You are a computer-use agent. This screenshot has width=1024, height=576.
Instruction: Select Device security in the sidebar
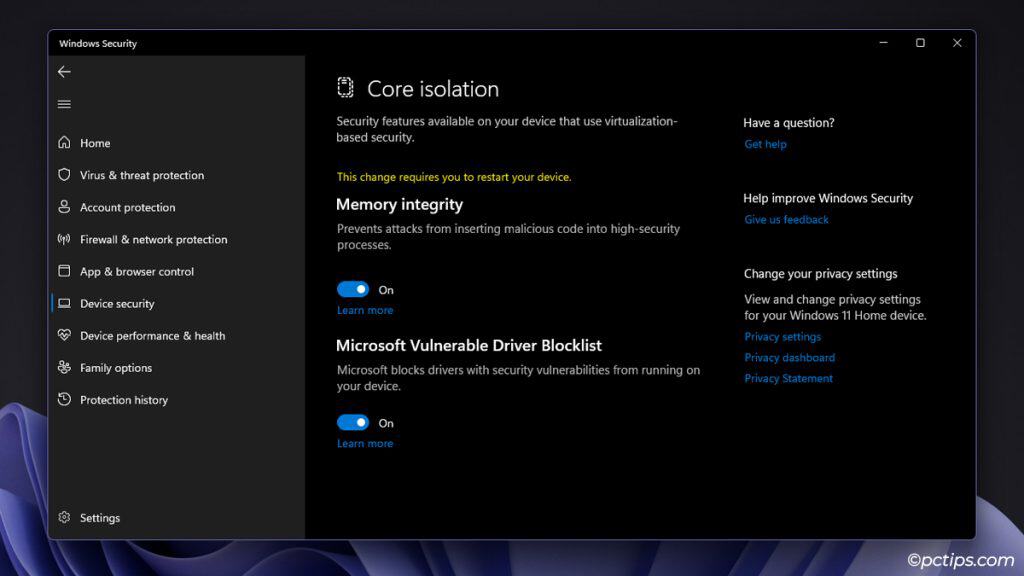117,304
